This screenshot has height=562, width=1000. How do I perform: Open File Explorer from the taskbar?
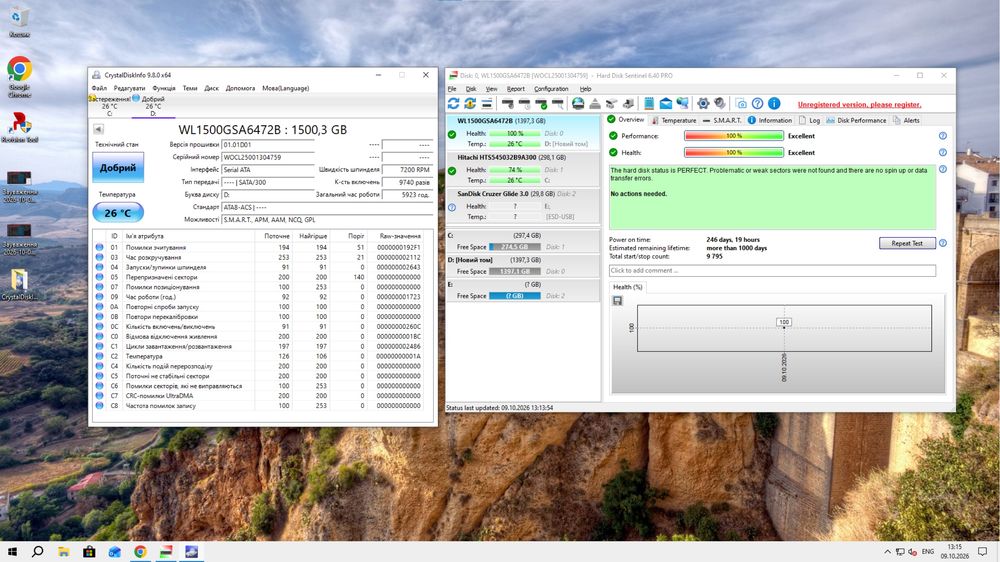click(64, 551)
